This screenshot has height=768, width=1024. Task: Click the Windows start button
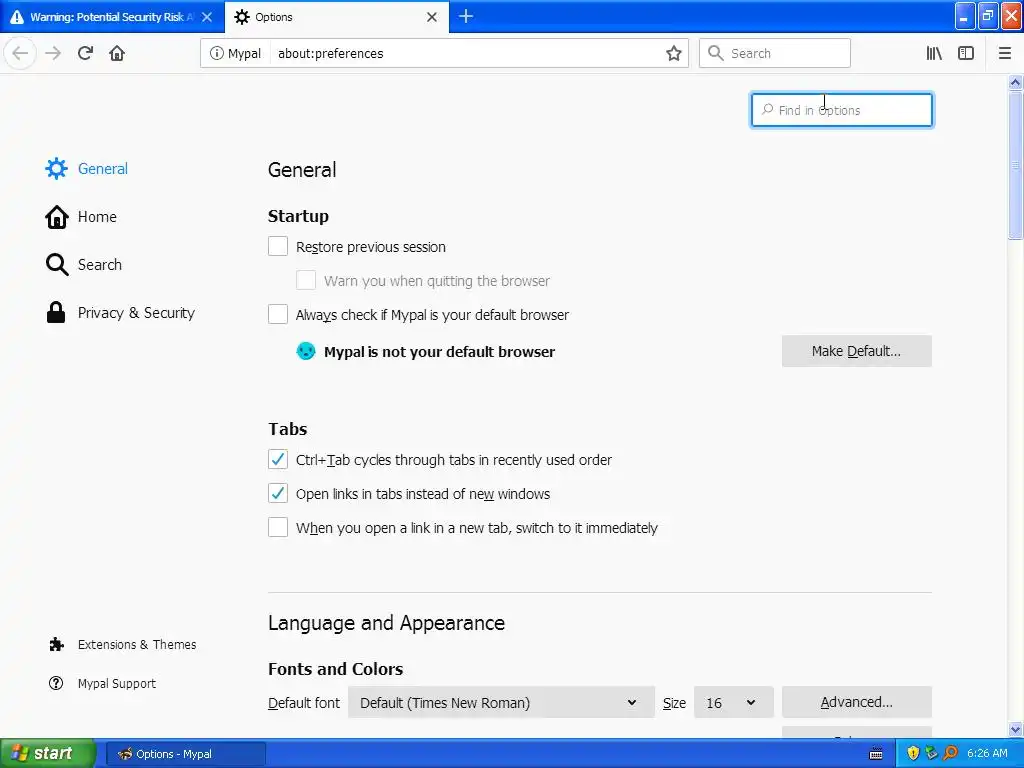(48, 753)
